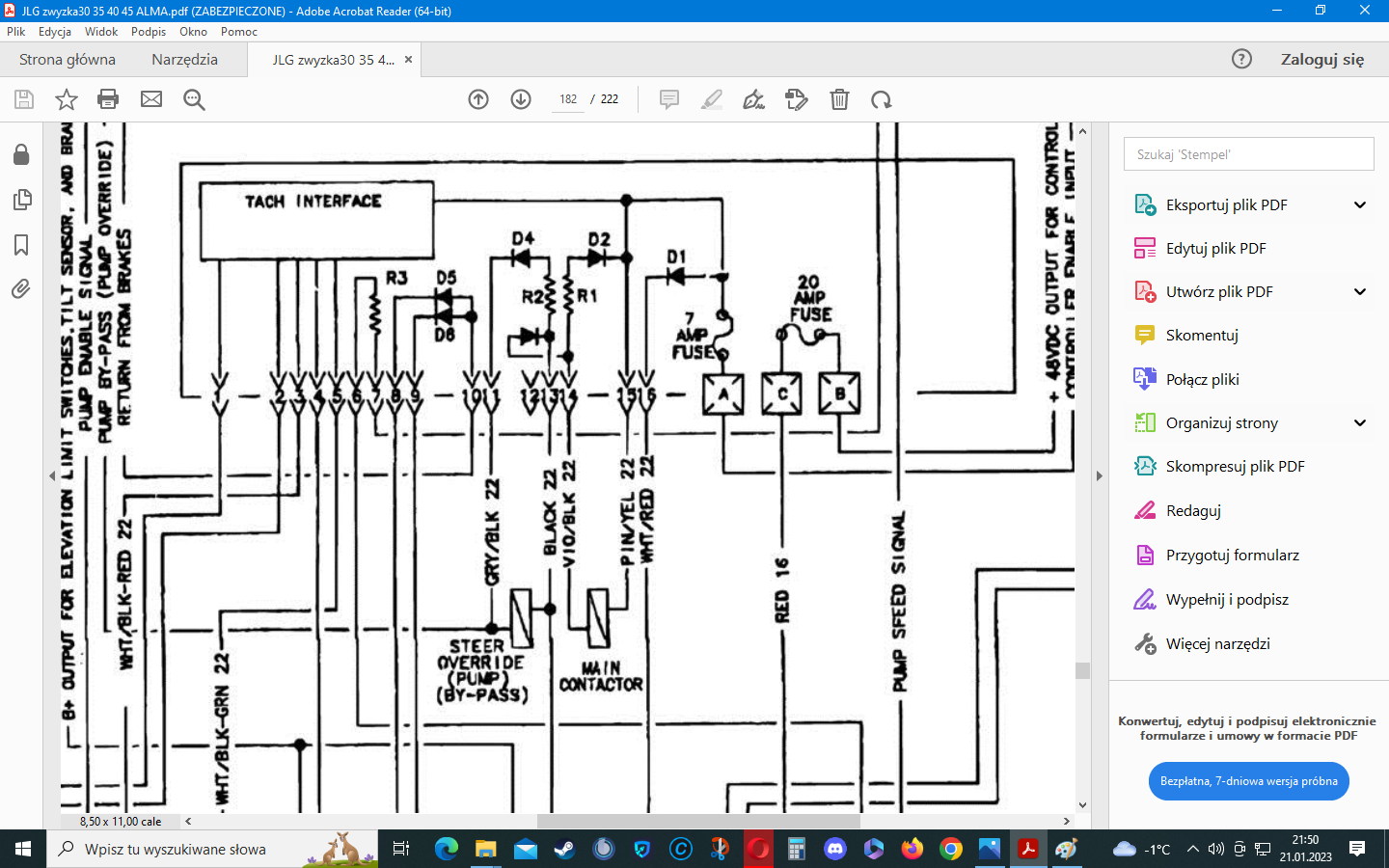
Task: Click Zaloguj się link
Action: click(x=1321, y=60)
